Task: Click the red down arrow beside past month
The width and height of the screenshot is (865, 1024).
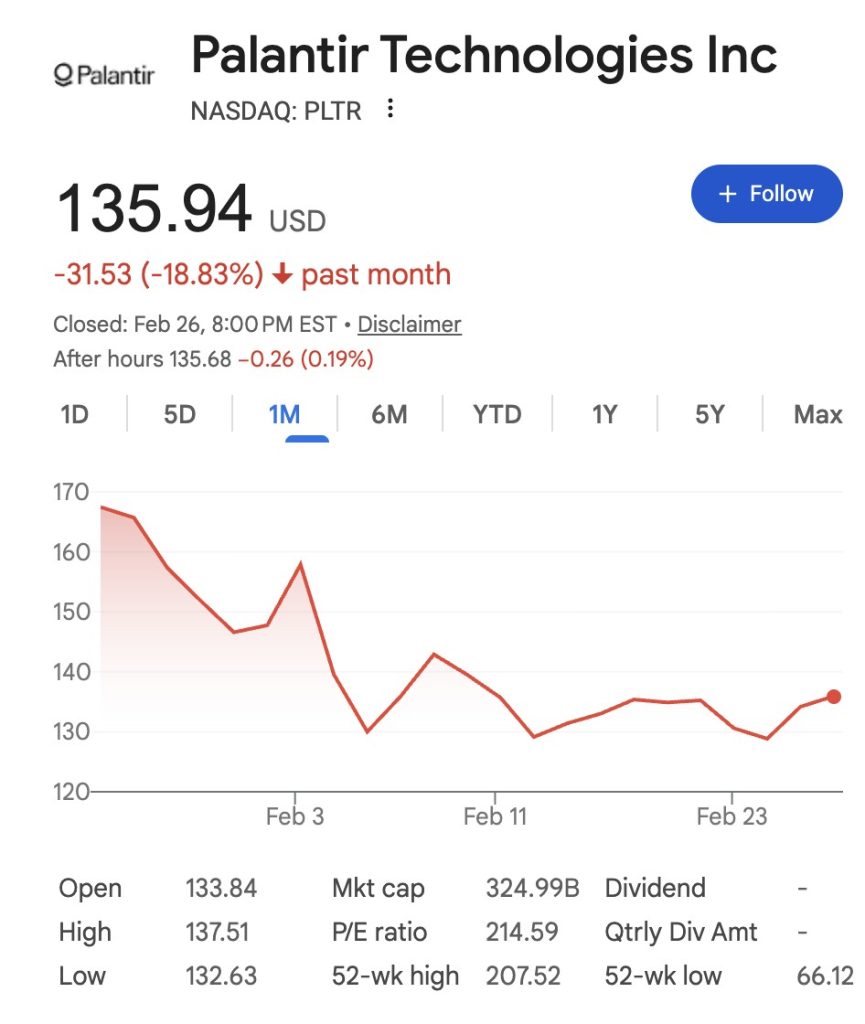Action: coord(282,275)
